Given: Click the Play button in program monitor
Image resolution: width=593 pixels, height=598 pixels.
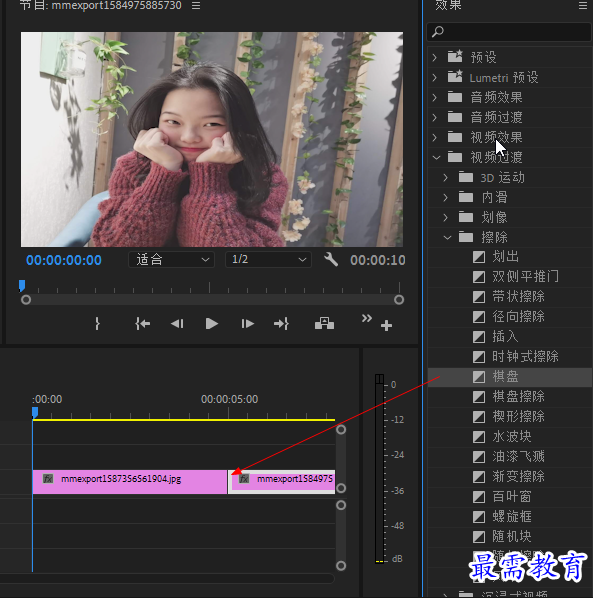Looking at the screenshot, I should pyautogui.click(x=211, y=324).
